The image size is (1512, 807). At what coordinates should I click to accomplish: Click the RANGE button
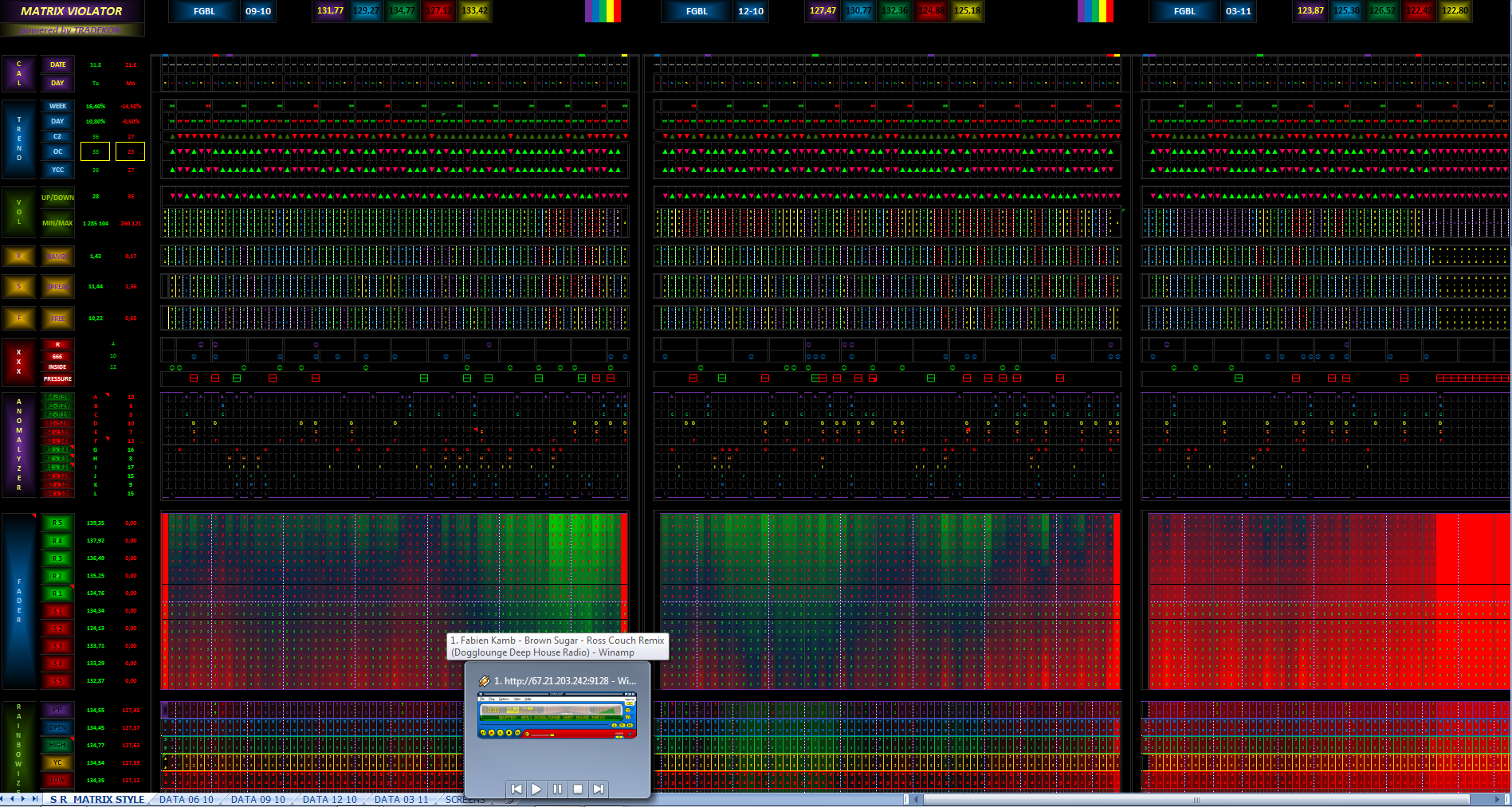[x=57, y=257]
